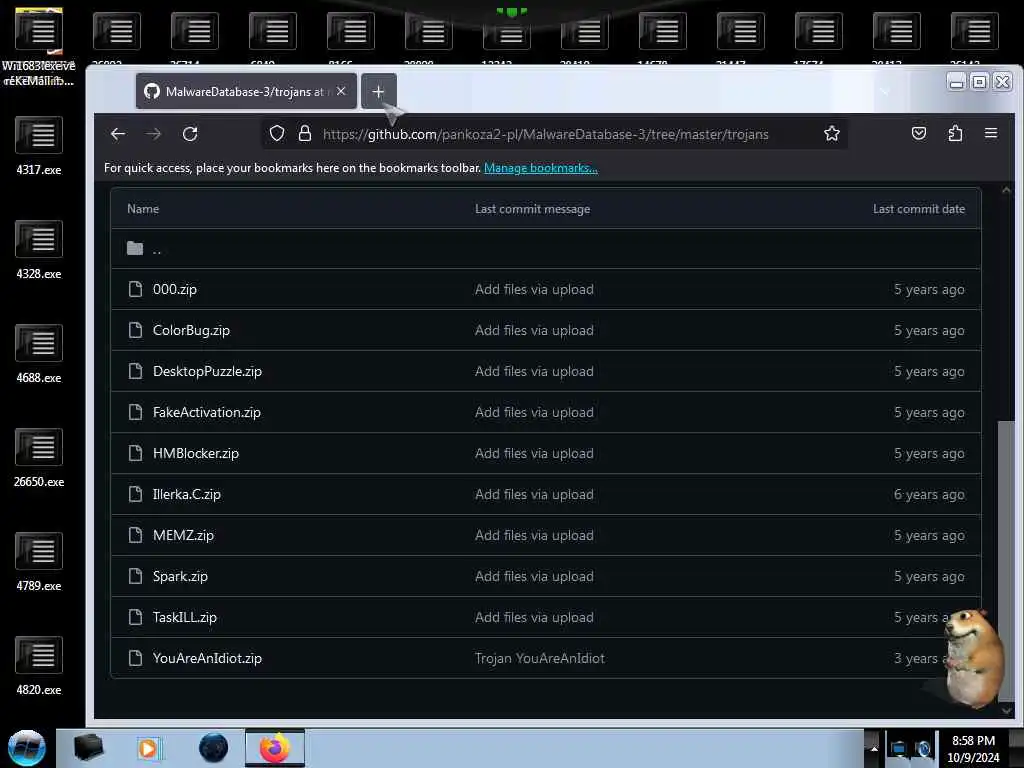Open Illerka.C.zip file
The image size is (1024, 768).
(187, 494)
